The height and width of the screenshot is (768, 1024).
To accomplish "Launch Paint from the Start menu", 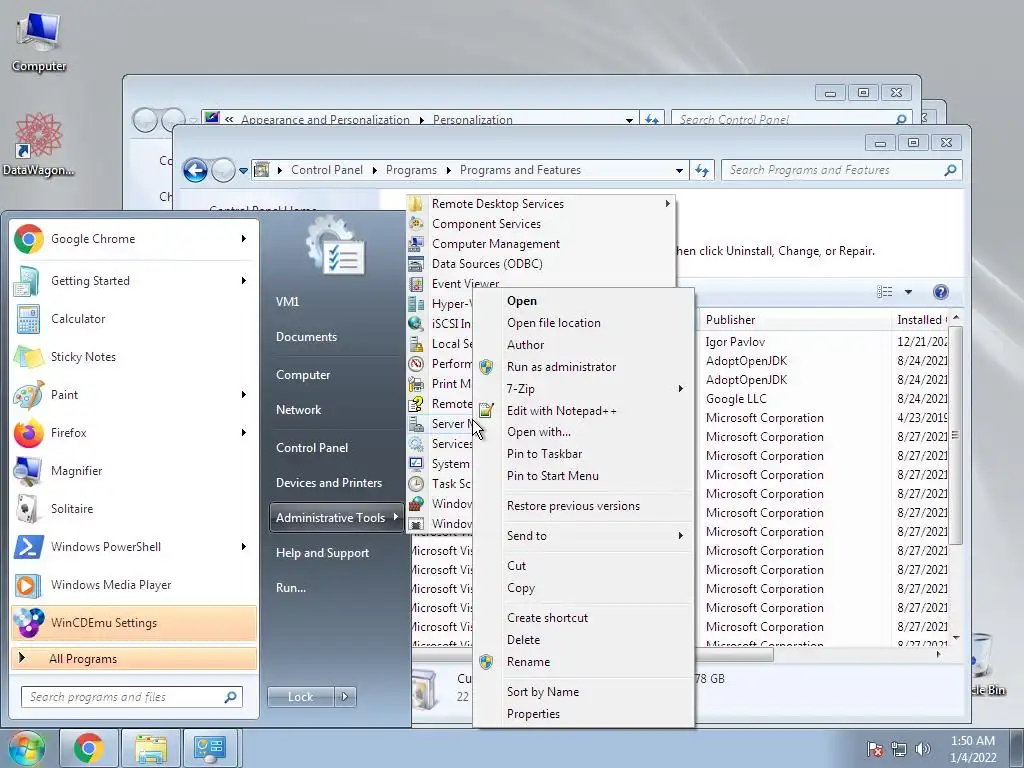I will pos(134,394).
